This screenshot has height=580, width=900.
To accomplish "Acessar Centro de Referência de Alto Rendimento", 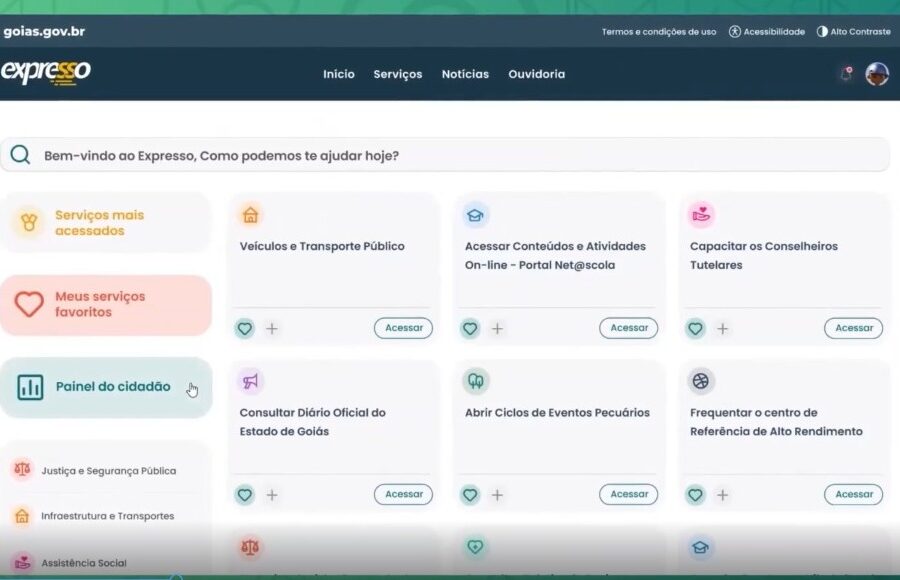I will pyautogui.click(x=854, y=494).
